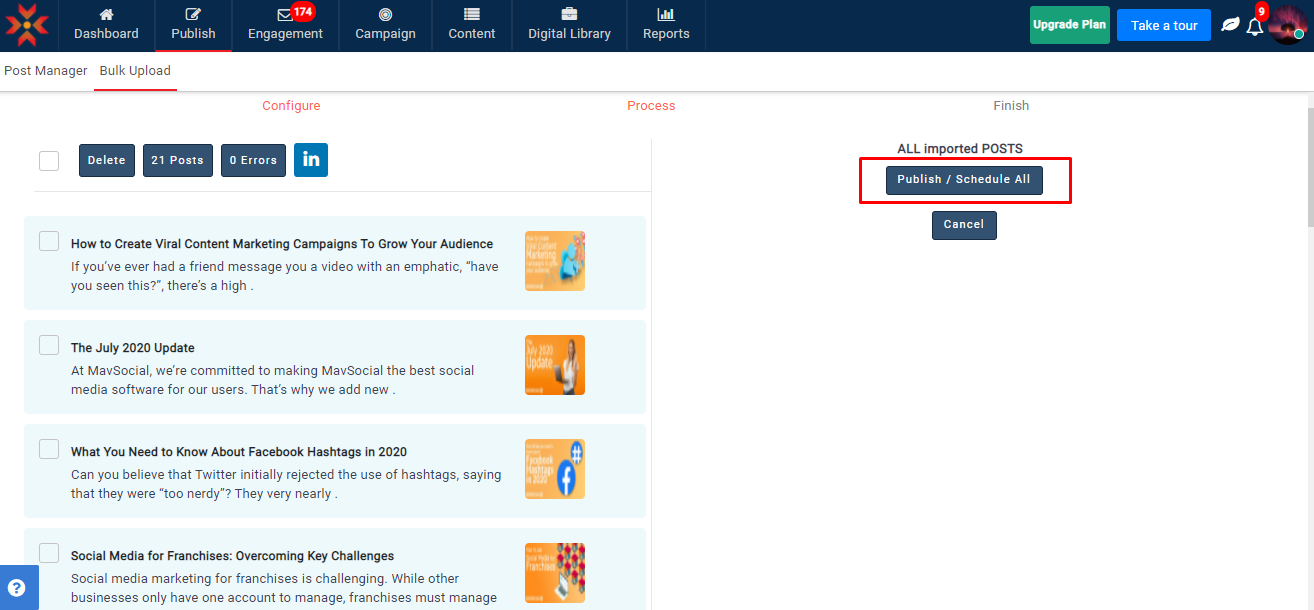Tick the Facebook Hashtags post checkbox
This screenshot has width=1314, height=610.
(49, 449)
